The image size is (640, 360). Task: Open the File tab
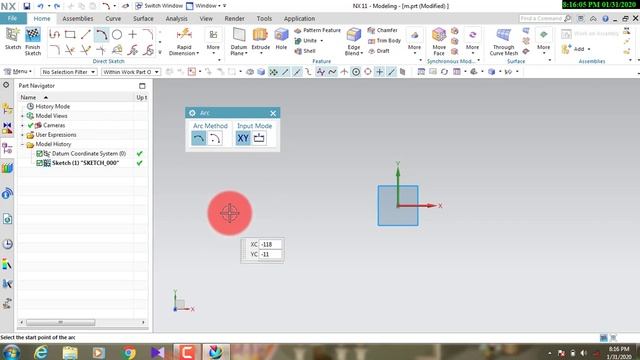click(x=13, y=18)
